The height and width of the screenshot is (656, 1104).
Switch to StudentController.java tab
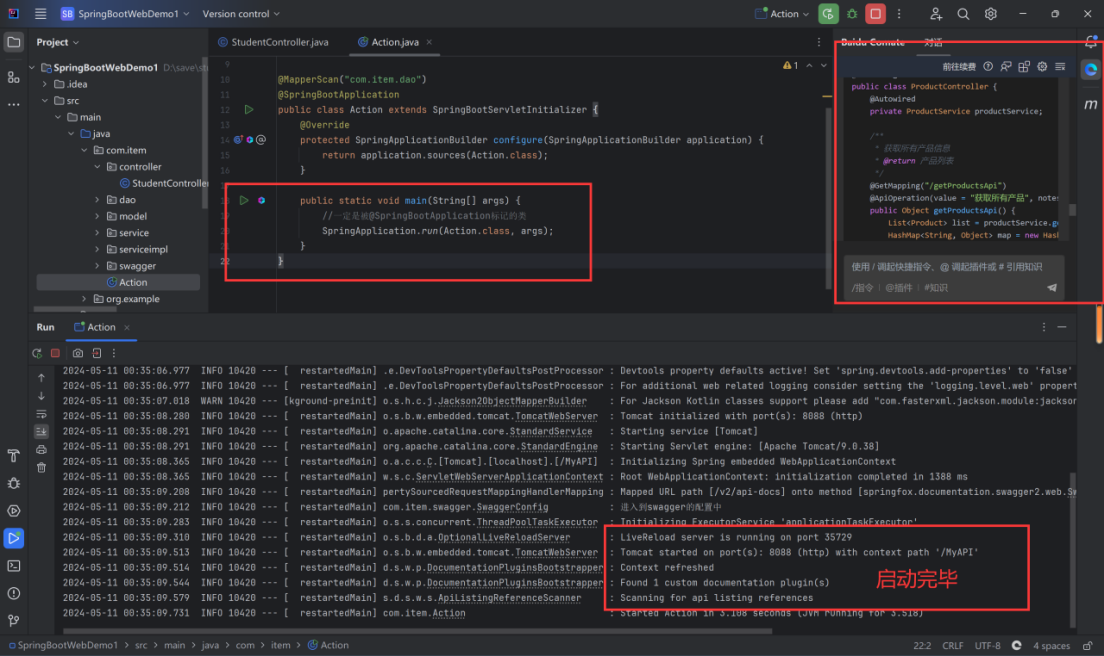(273, 42)
